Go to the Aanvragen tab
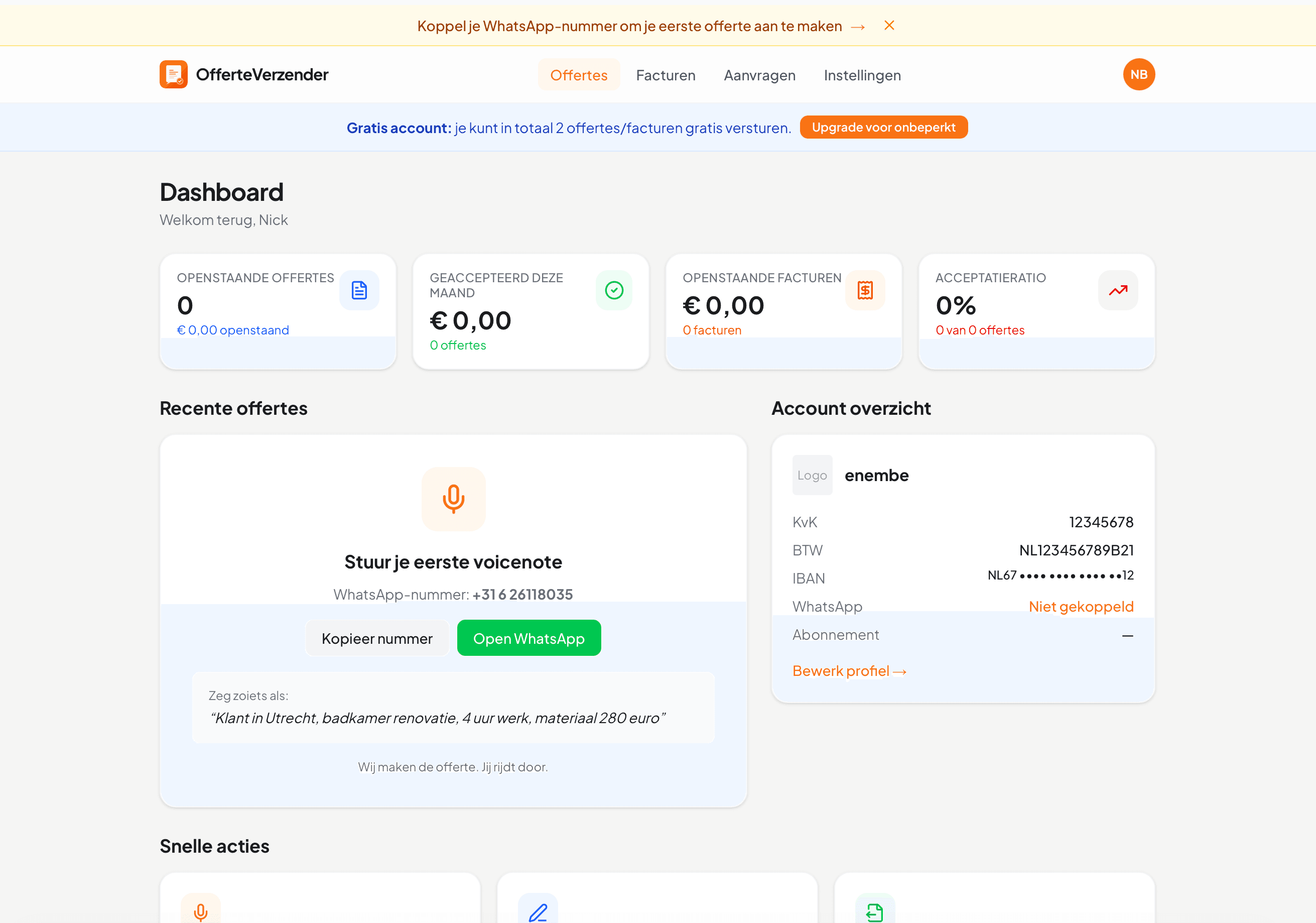 (x=759, y=75)
